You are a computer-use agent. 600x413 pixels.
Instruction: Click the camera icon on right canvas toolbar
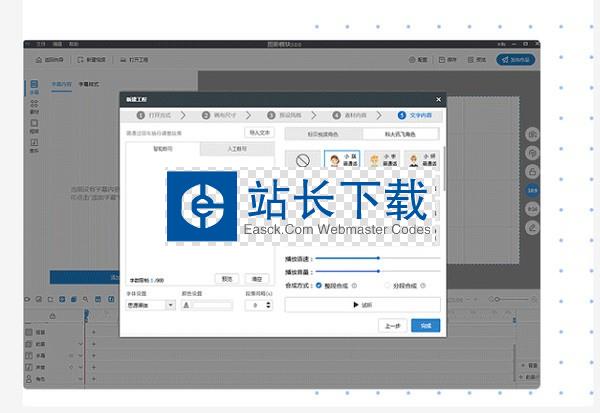tap(532, 134)
